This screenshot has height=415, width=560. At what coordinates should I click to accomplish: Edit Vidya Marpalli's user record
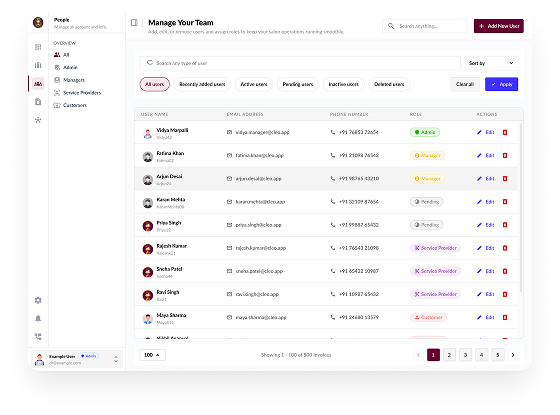(486, 132)
